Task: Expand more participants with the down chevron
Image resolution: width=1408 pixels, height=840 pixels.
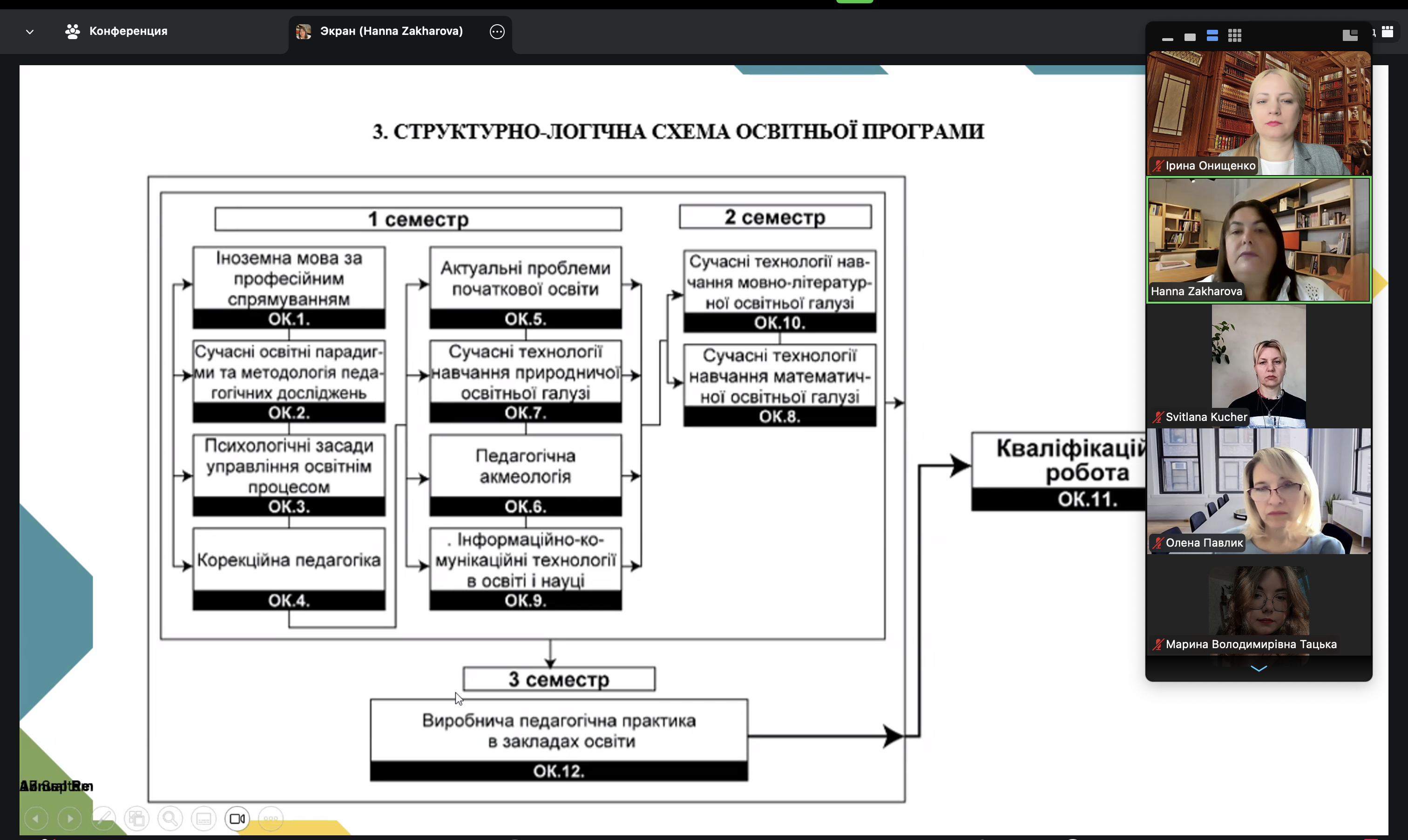Action: coord(1259,669)
